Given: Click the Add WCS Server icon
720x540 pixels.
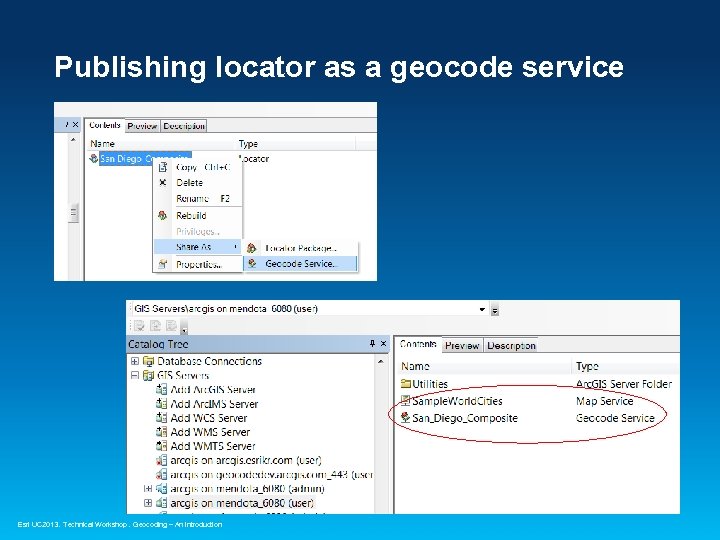Looking at the screenshot, I should coord(161,418).
